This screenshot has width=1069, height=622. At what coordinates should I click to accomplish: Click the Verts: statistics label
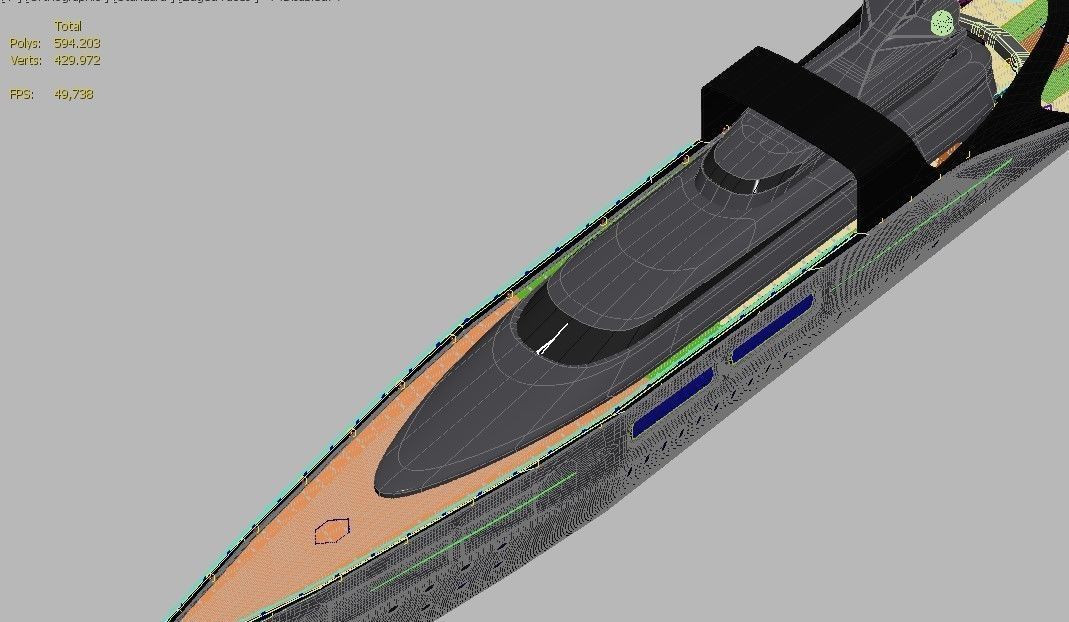[26, 60]
